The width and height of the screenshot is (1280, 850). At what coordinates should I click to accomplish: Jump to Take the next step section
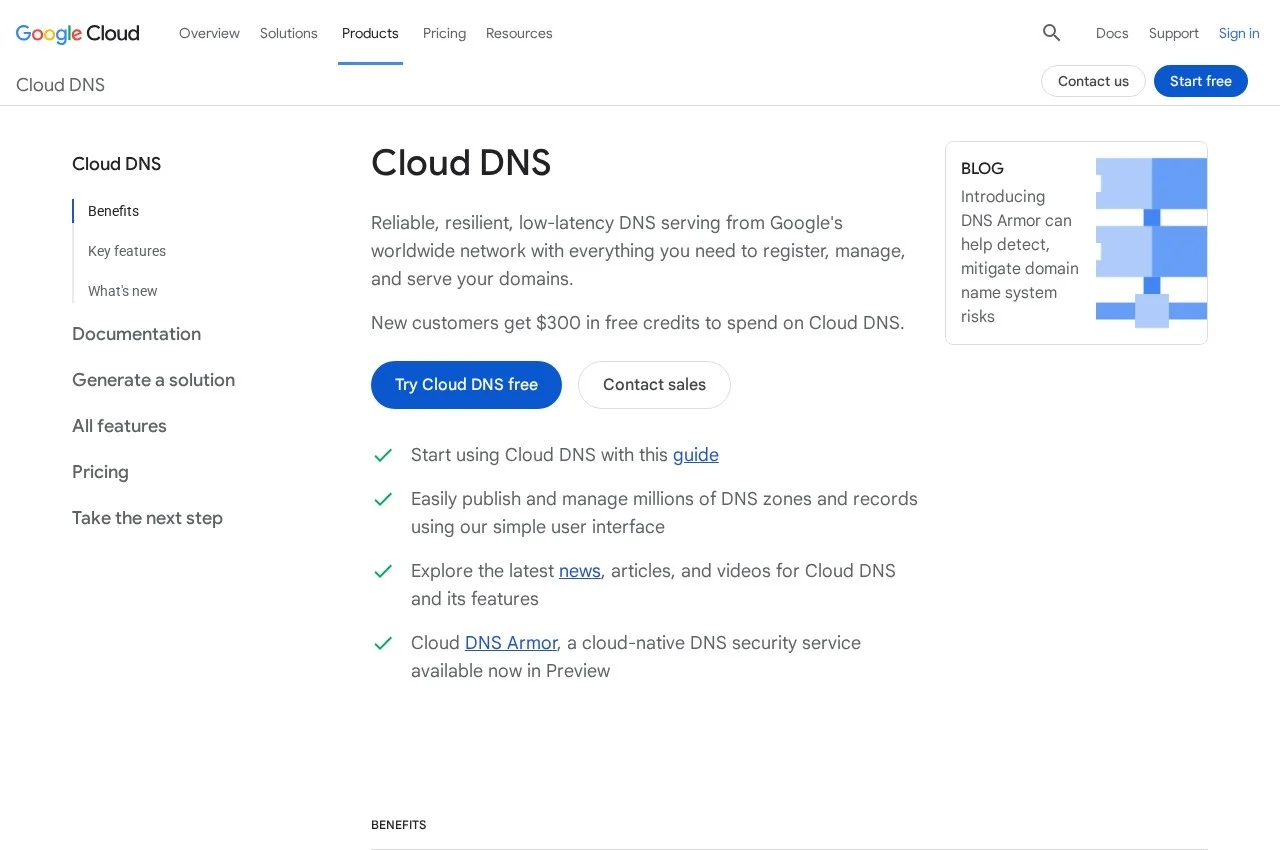click(x=147, y=518)
